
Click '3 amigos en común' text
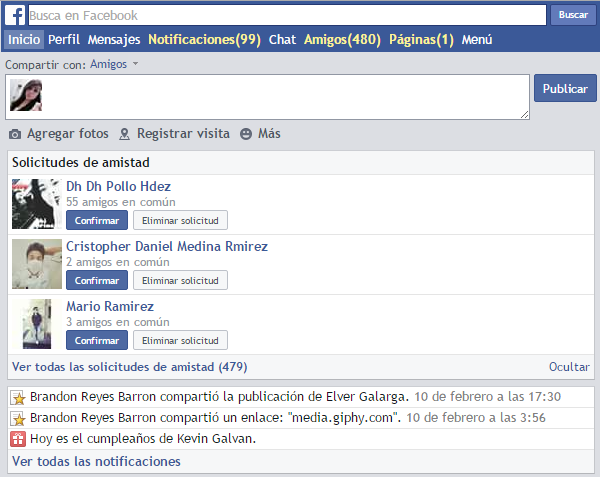pyautogui.click(x=118, y=322)
